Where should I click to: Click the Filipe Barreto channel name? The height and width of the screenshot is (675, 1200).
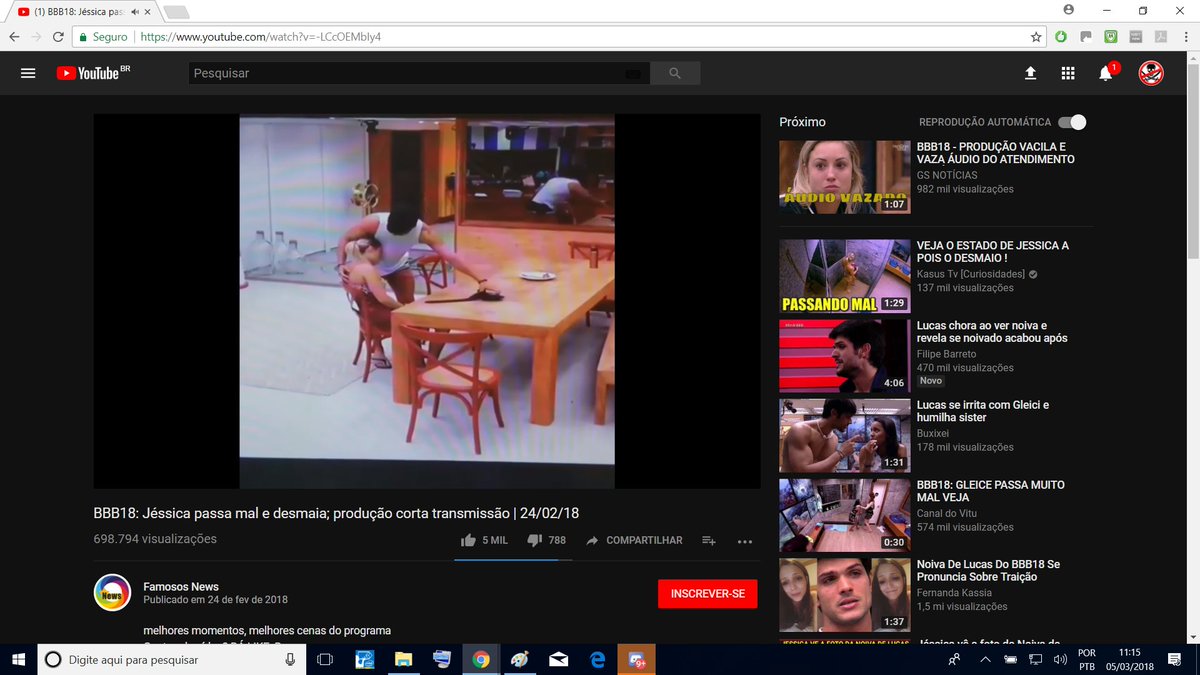click(946, 354)
